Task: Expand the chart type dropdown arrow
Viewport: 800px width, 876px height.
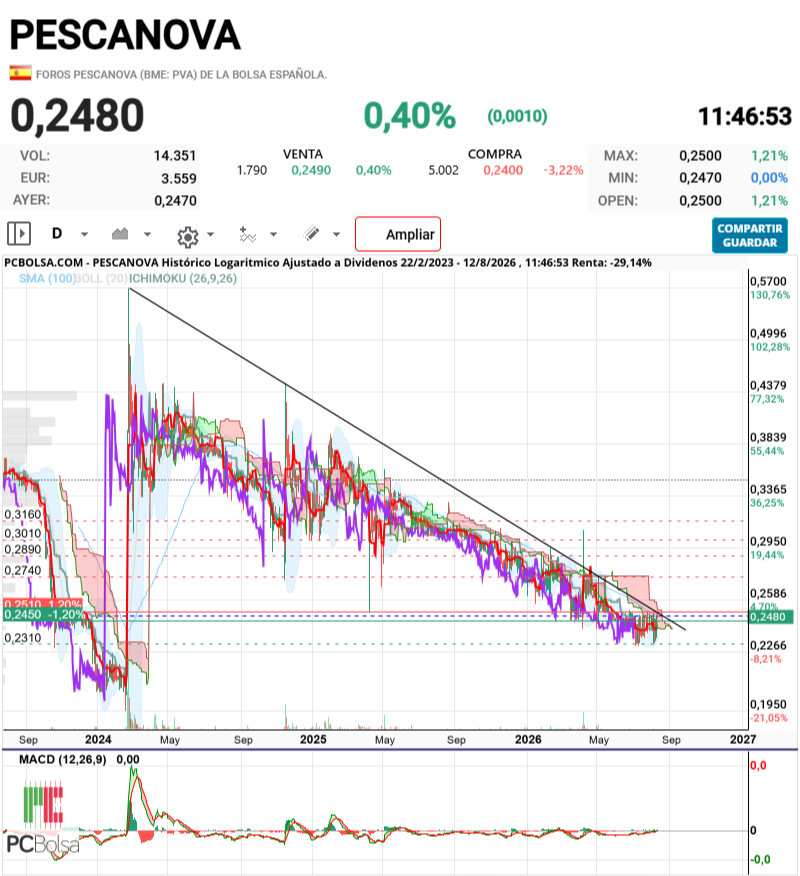Action: (x=147, y=235)
